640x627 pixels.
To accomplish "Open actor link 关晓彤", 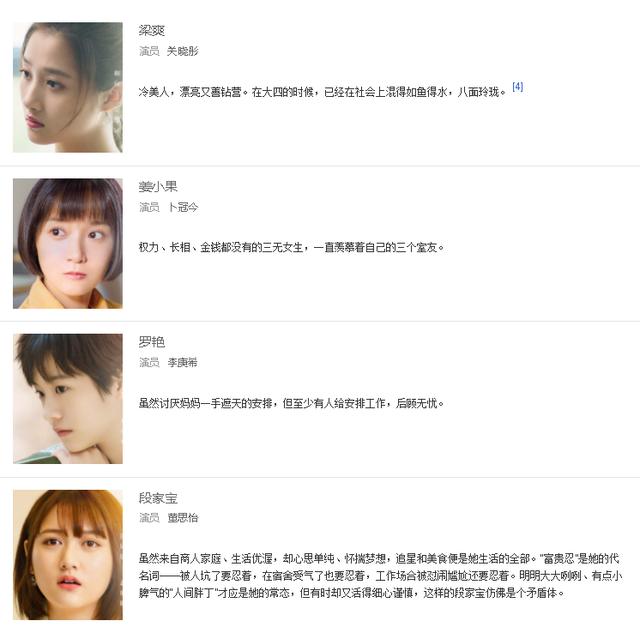I will pyautogui.click(x=182, y=51).
